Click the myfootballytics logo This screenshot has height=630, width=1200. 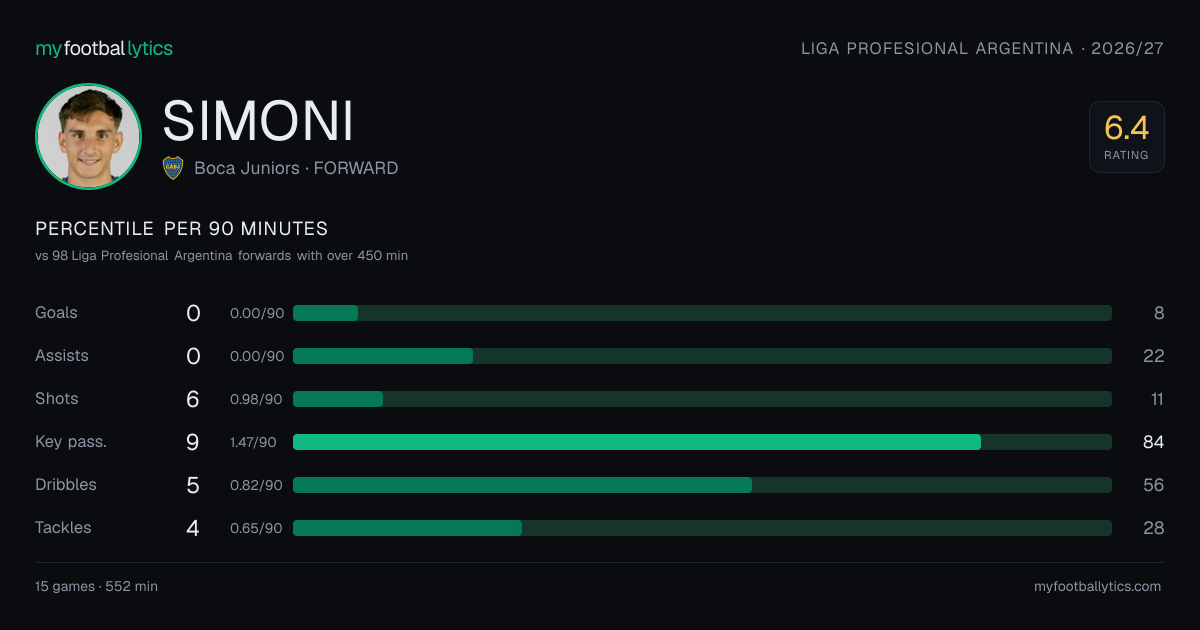click(x=104, y=48)
